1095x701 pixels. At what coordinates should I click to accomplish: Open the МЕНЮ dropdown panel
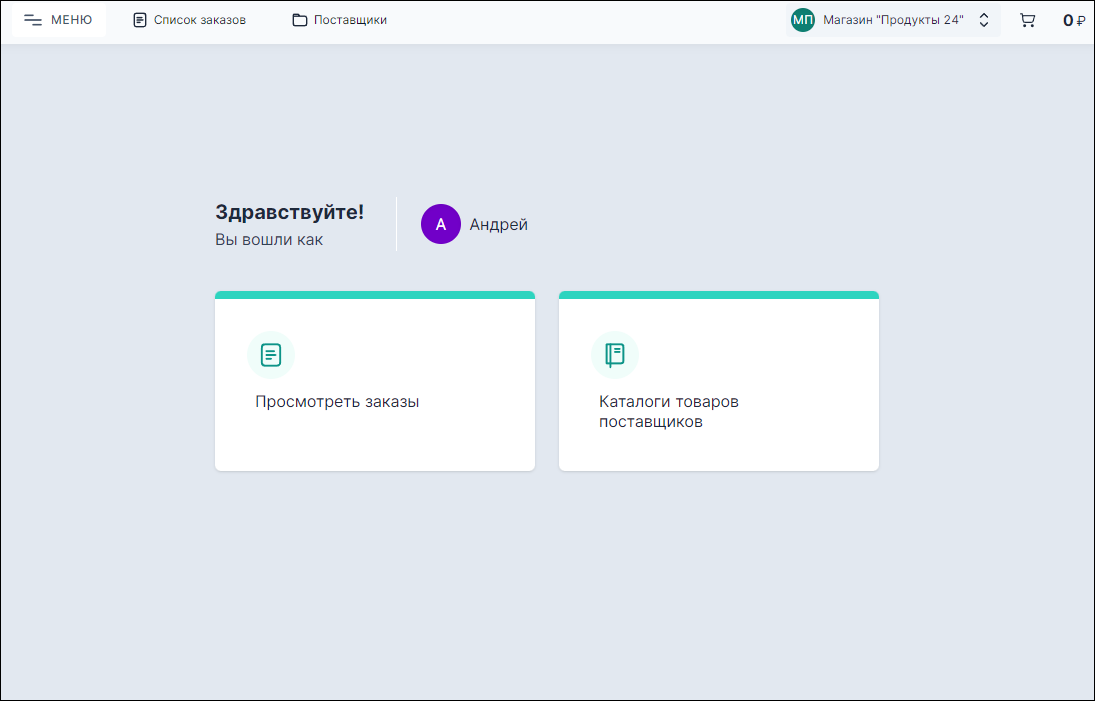(57, 19)
